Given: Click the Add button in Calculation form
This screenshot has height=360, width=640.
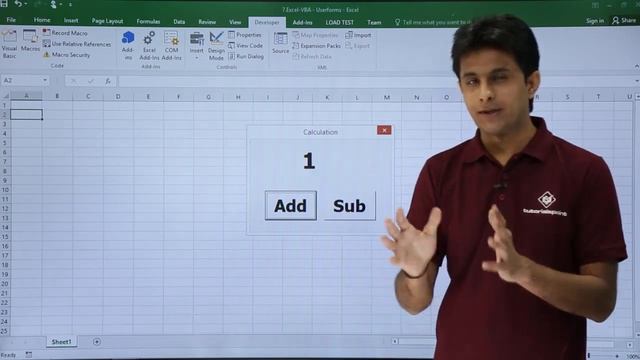Looking at the screenshot, I should tap(291, 206).
